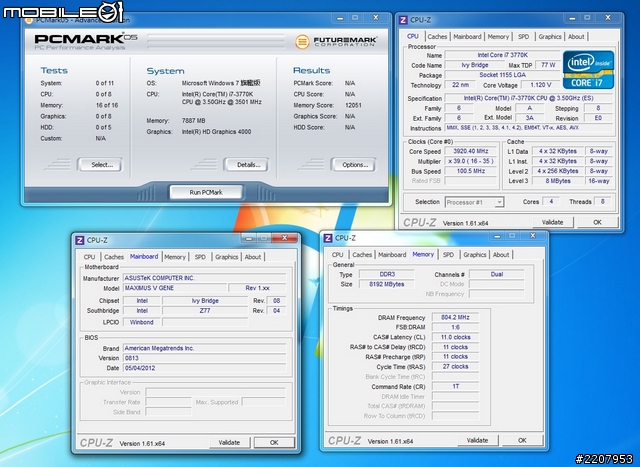
Task: Select Caches tab in the Mainboard CPU-Z window
Action: [114, 257]
